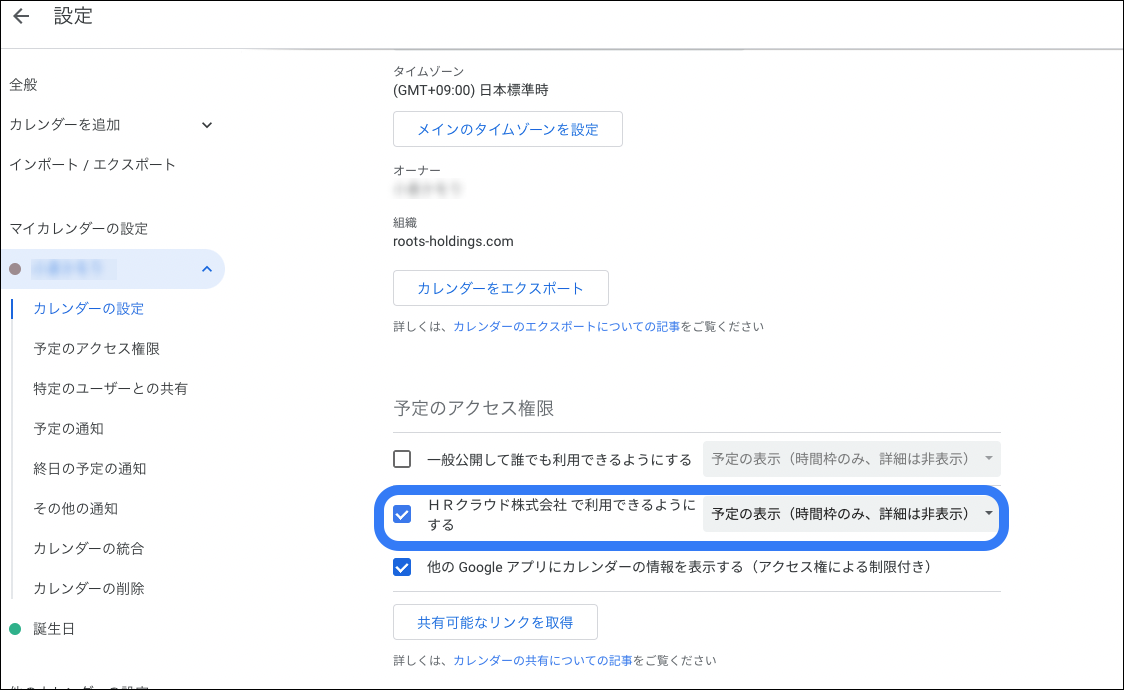Open 予定のアクセス権限 from the sidebar
Image resolution: width=1124 pixels, height=690 pixels.
[98, 348]
